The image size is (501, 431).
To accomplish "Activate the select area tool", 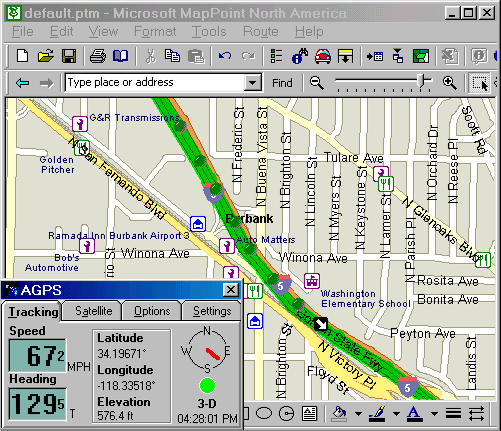I will 480,83.
